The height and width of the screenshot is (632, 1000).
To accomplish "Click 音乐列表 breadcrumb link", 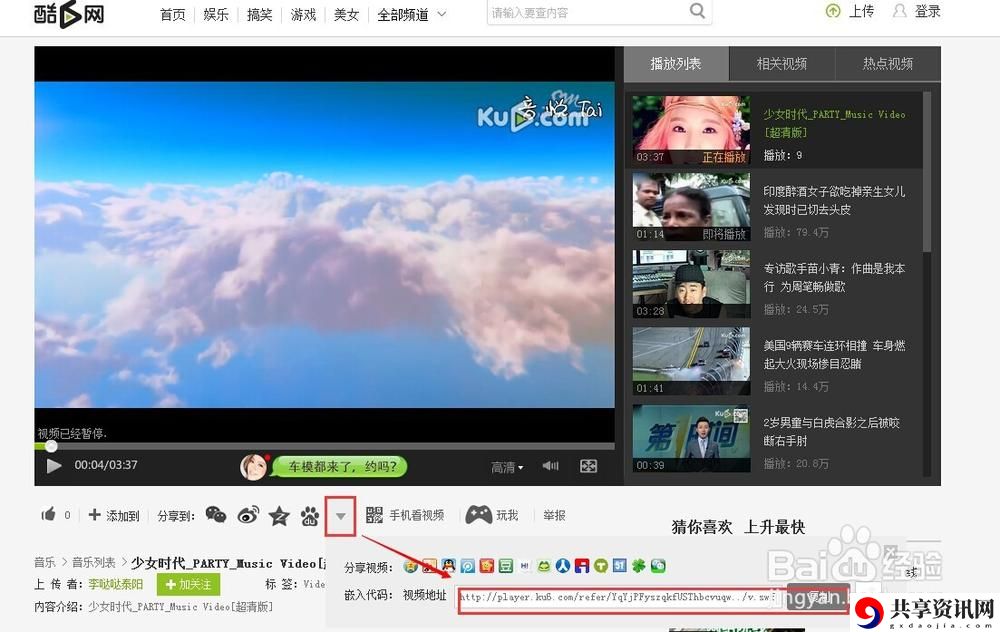I will click(x=94, y=562).
